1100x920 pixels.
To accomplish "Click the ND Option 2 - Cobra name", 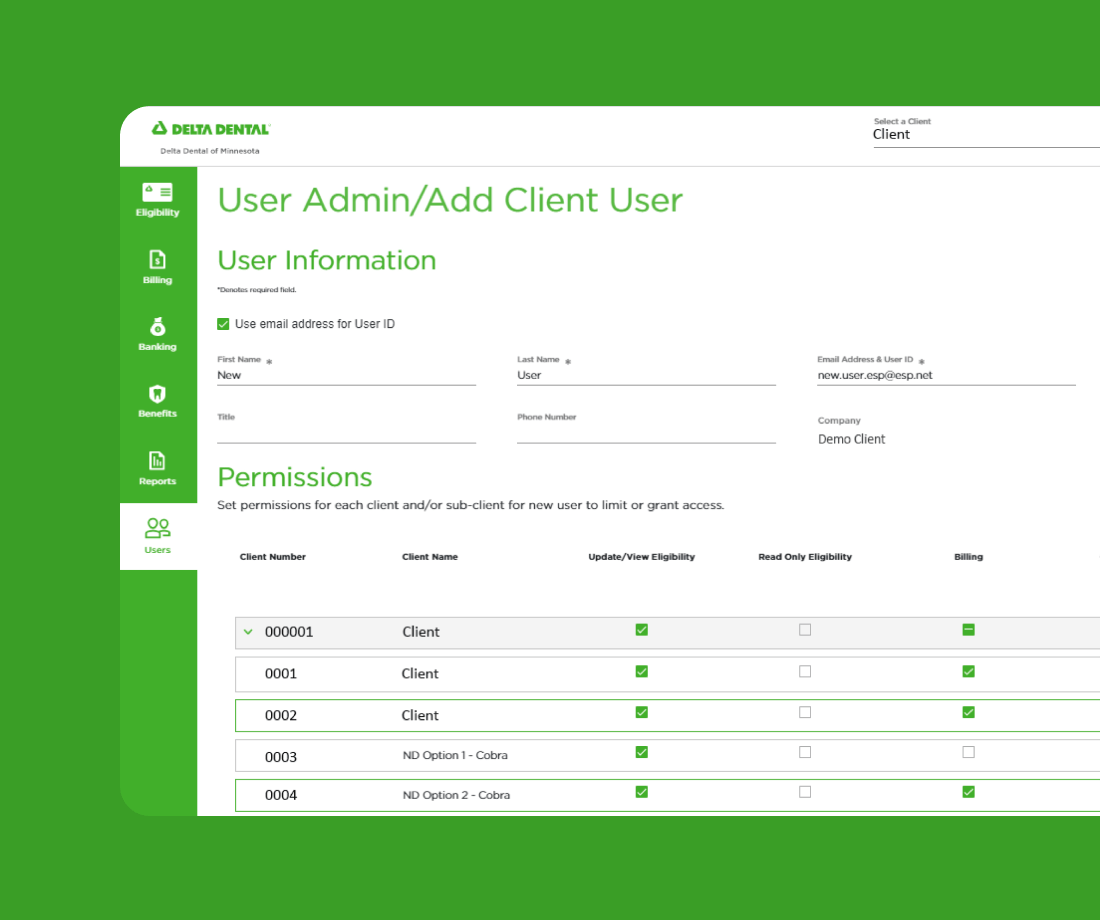I will [x=457, y=795].
